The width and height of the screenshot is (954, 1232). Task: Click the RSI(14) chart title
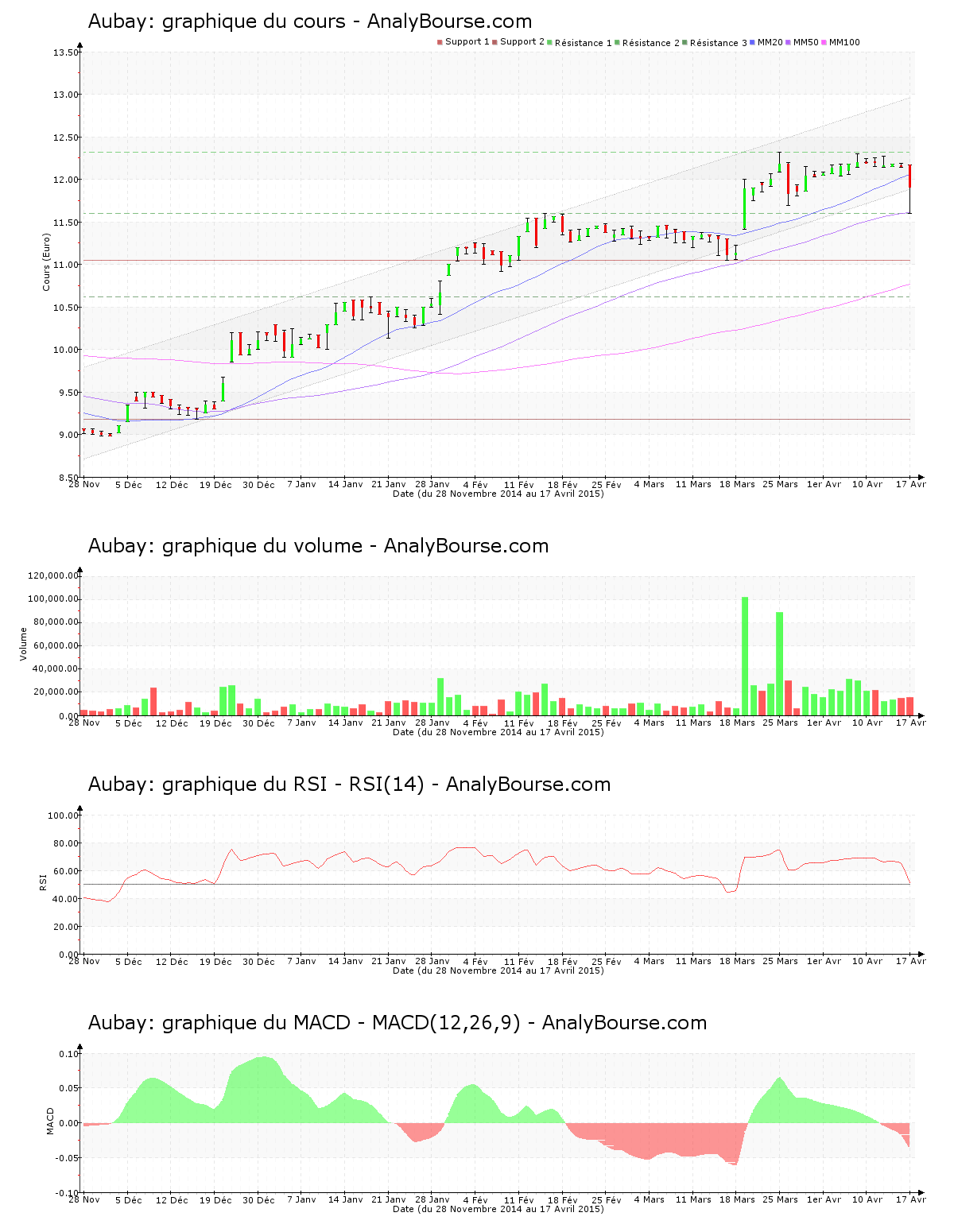(x=349, y=785)
